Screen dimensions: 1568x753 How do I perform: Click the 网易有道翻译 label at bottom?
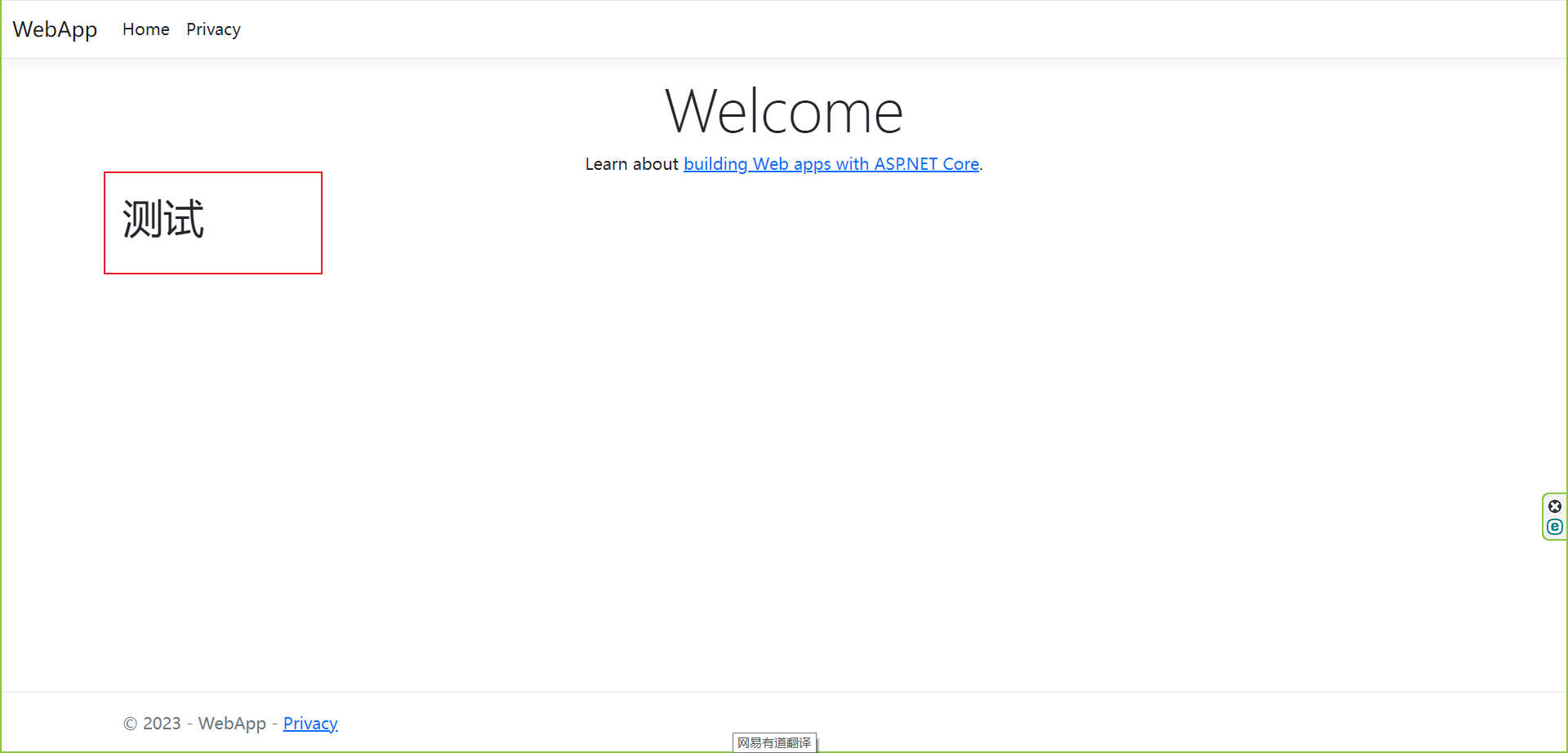tap(774, 742)
